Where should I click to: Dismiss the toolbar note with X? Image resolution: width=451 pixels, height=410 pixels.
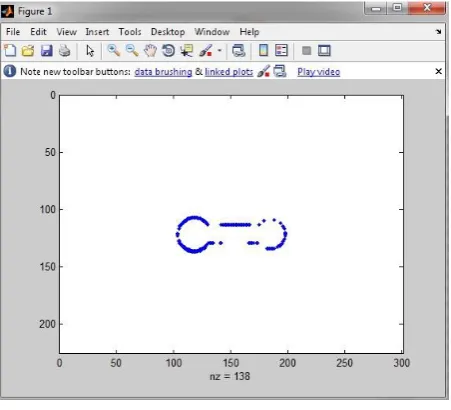tap(439, 71)
